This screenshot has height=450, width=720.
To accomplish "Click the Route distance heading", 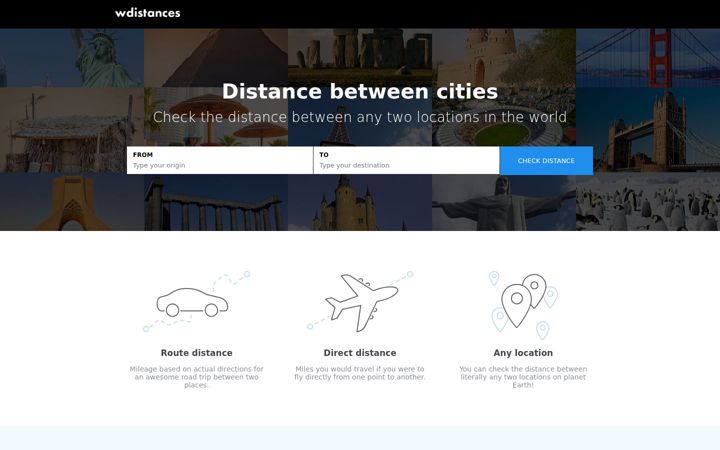I will [197, 353].
